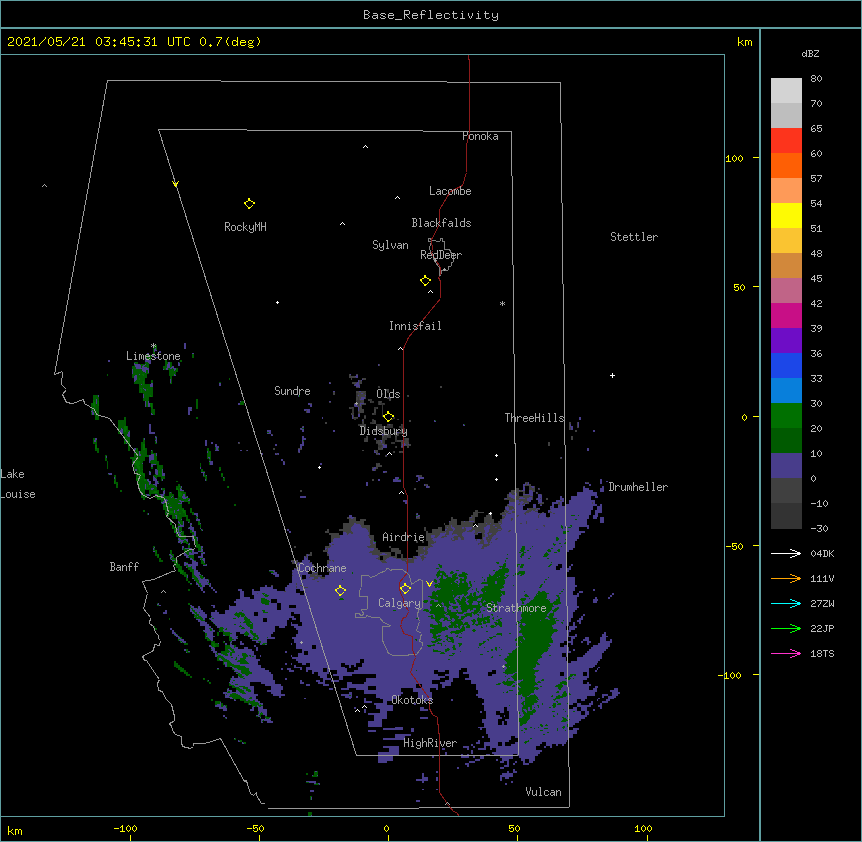This screenshot has height=842, width=862.
Task: Click the yellow radar marker above Calgary label
Action: pos(405,589)
